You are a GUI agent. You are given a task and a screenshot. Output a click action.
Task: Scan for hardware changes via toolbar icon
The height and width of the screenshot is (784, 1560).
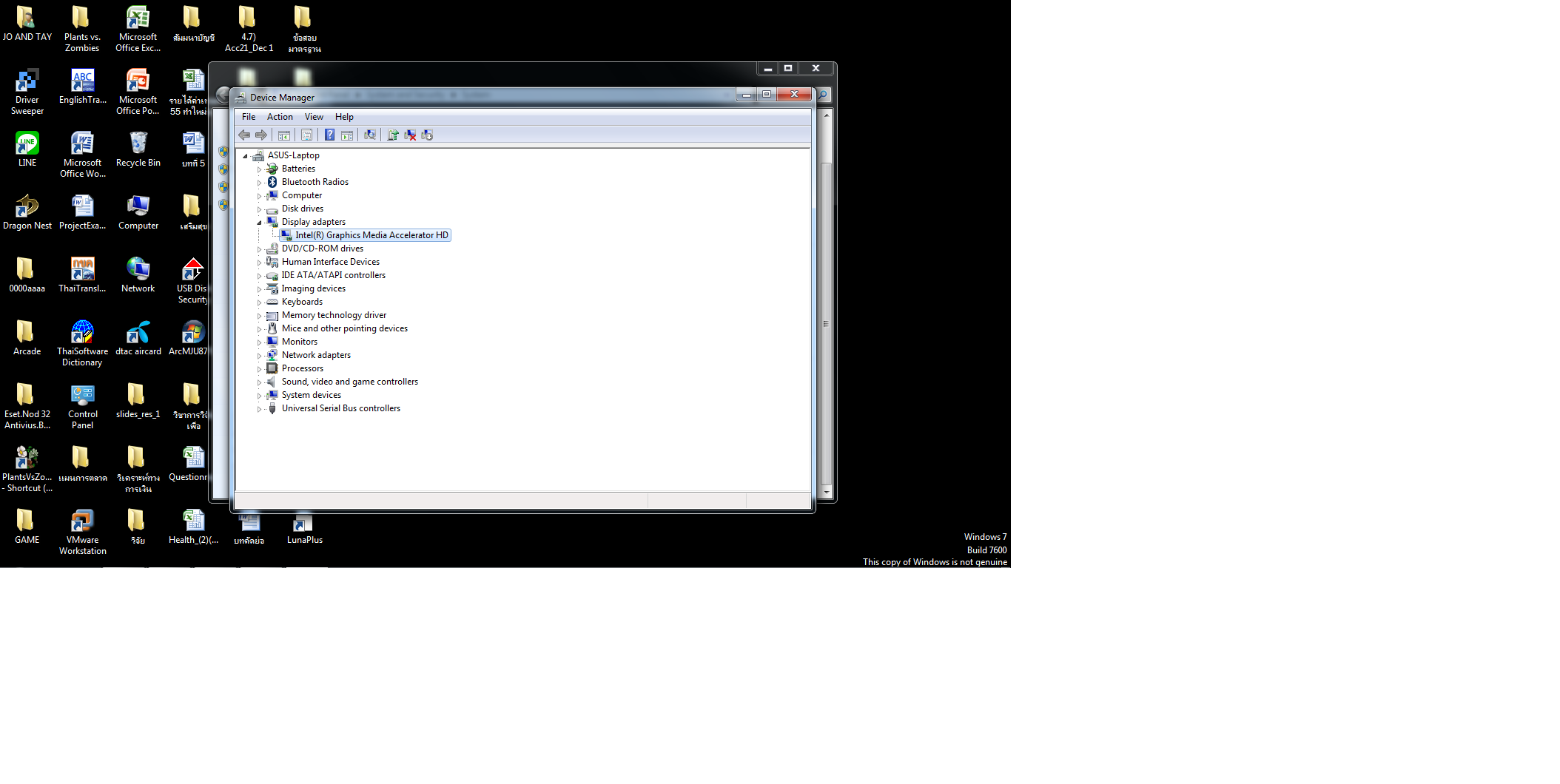369,135
